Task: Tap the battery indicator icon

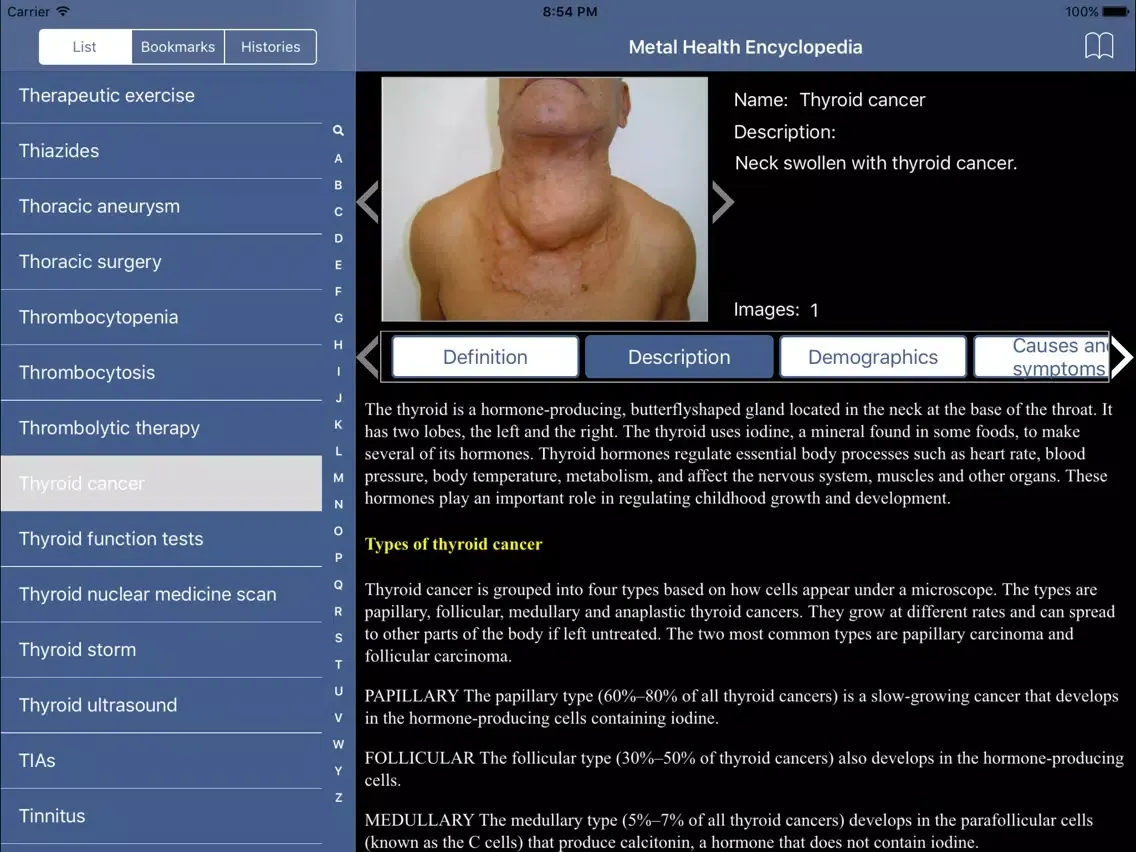Action: (1116, 12)
